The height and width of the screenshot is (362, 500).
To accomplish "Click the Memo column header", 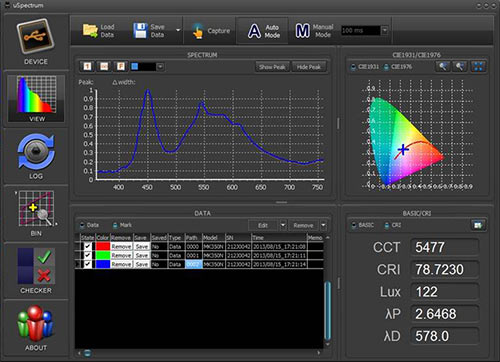I will click(315, 238).
